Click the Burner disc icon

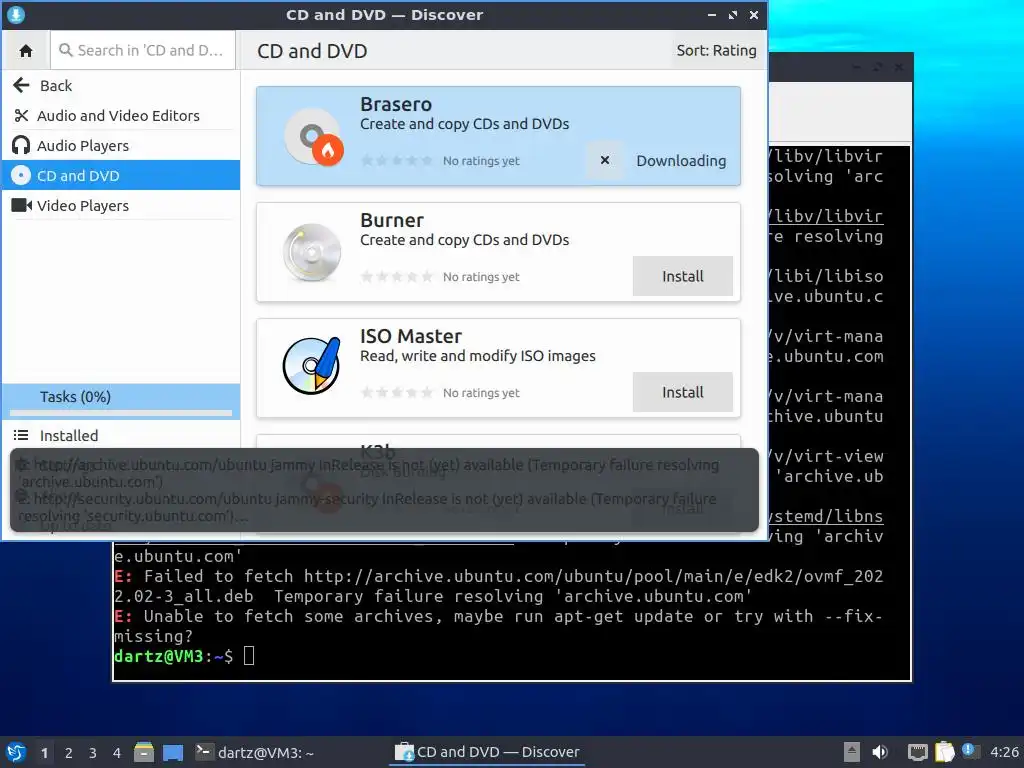click(312, 253)
